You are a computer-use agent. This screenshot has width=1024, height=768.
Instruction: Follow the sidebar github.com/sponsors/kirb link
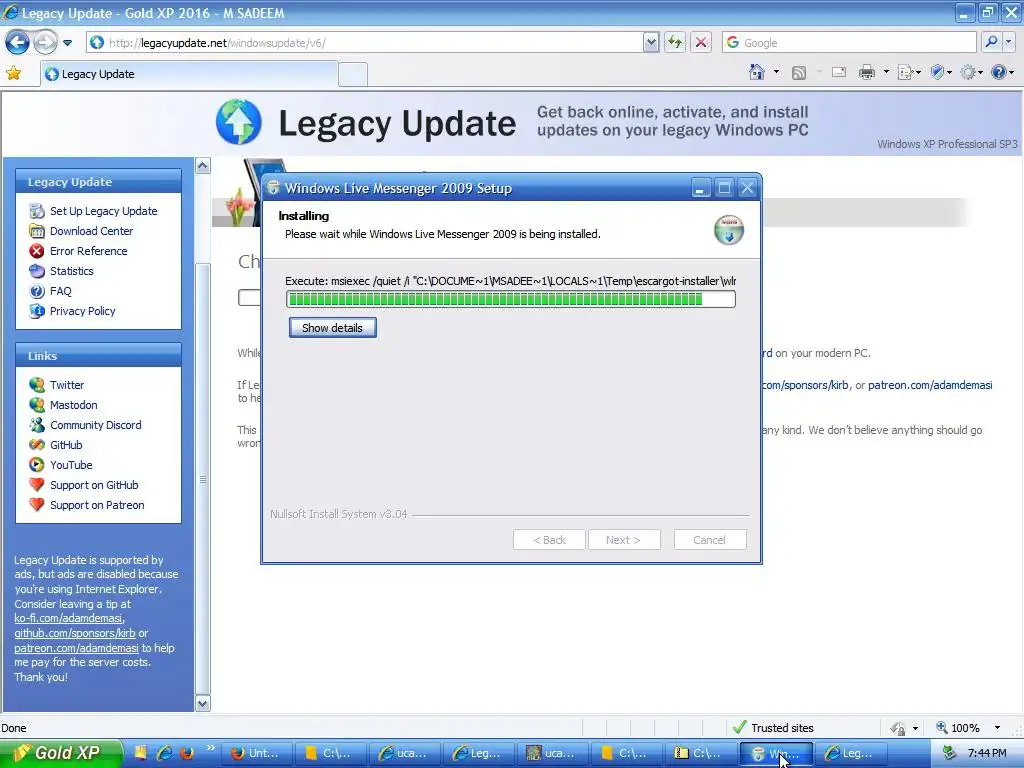click(x=74, y=633)
